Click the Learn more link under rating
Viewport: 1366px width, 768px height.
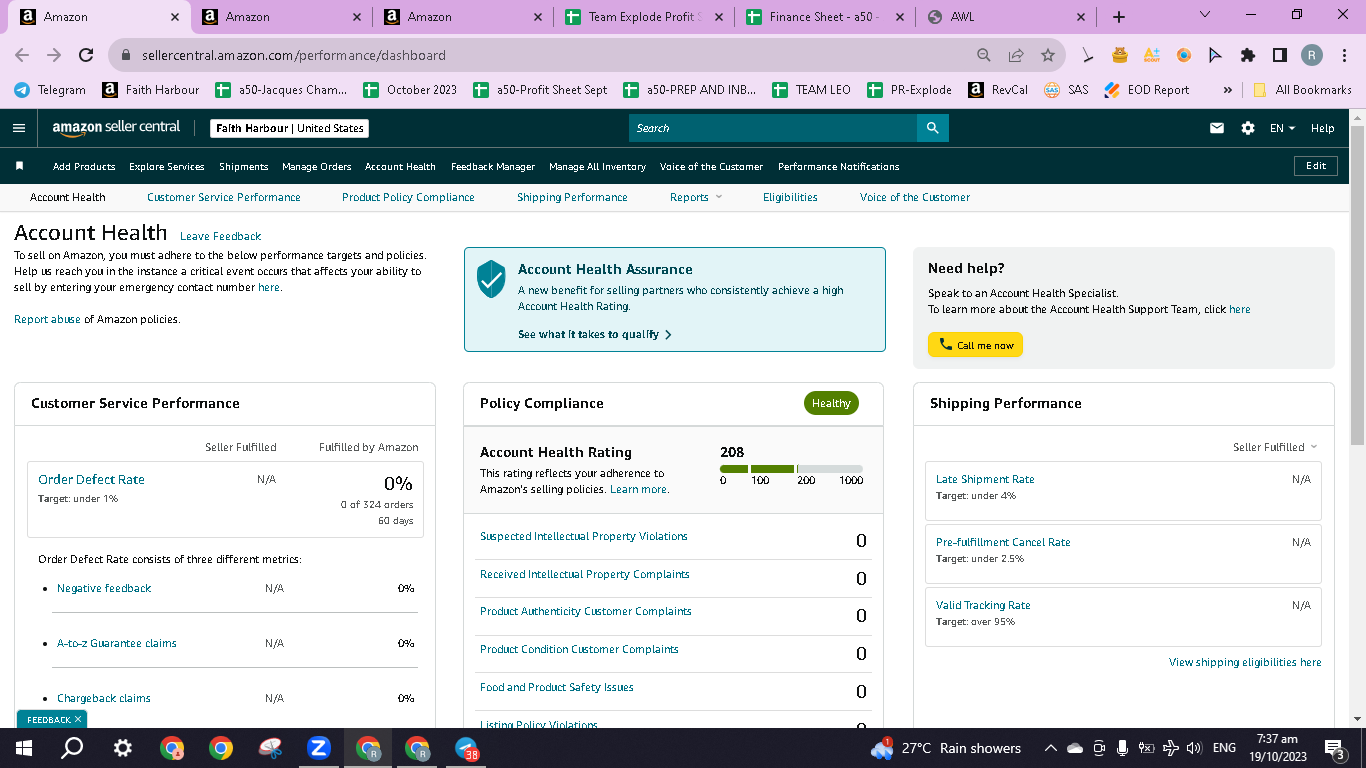[639, 489]
